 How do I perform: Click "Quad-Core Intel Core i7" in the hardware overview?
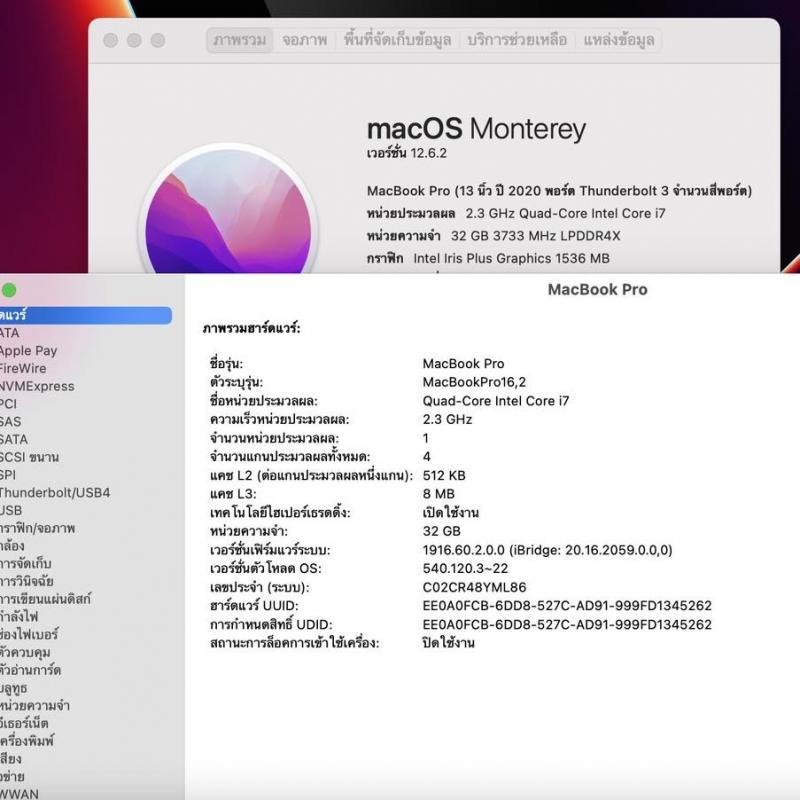495,401
